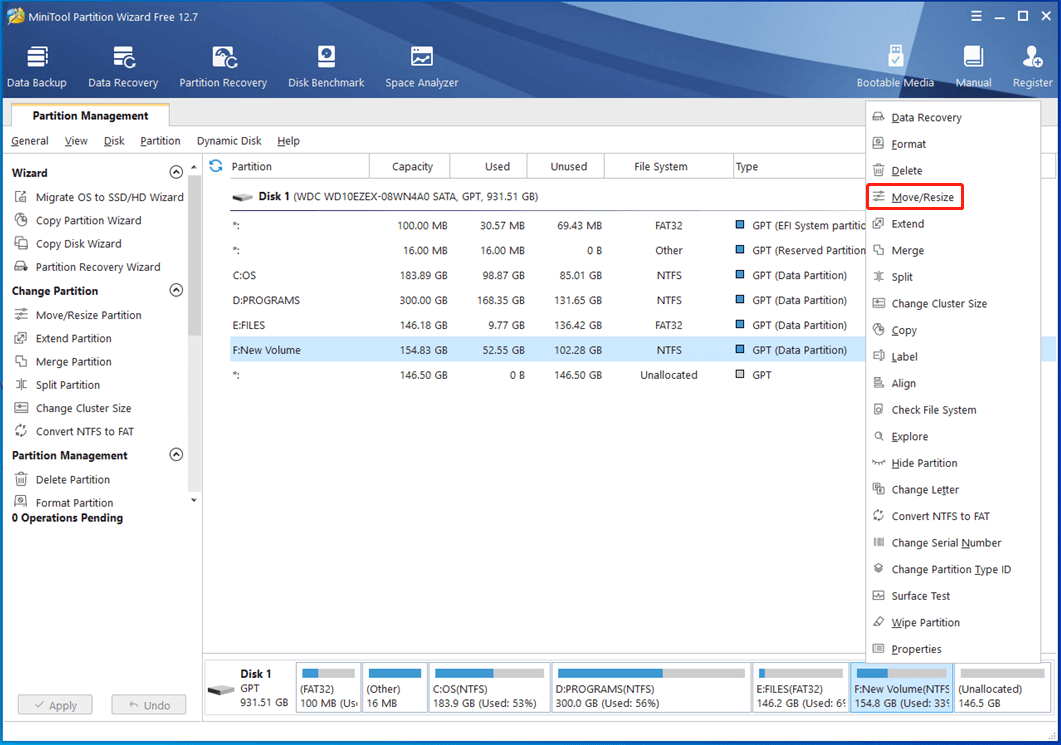Click Extend Partition in sidebar

click(64, 338)
